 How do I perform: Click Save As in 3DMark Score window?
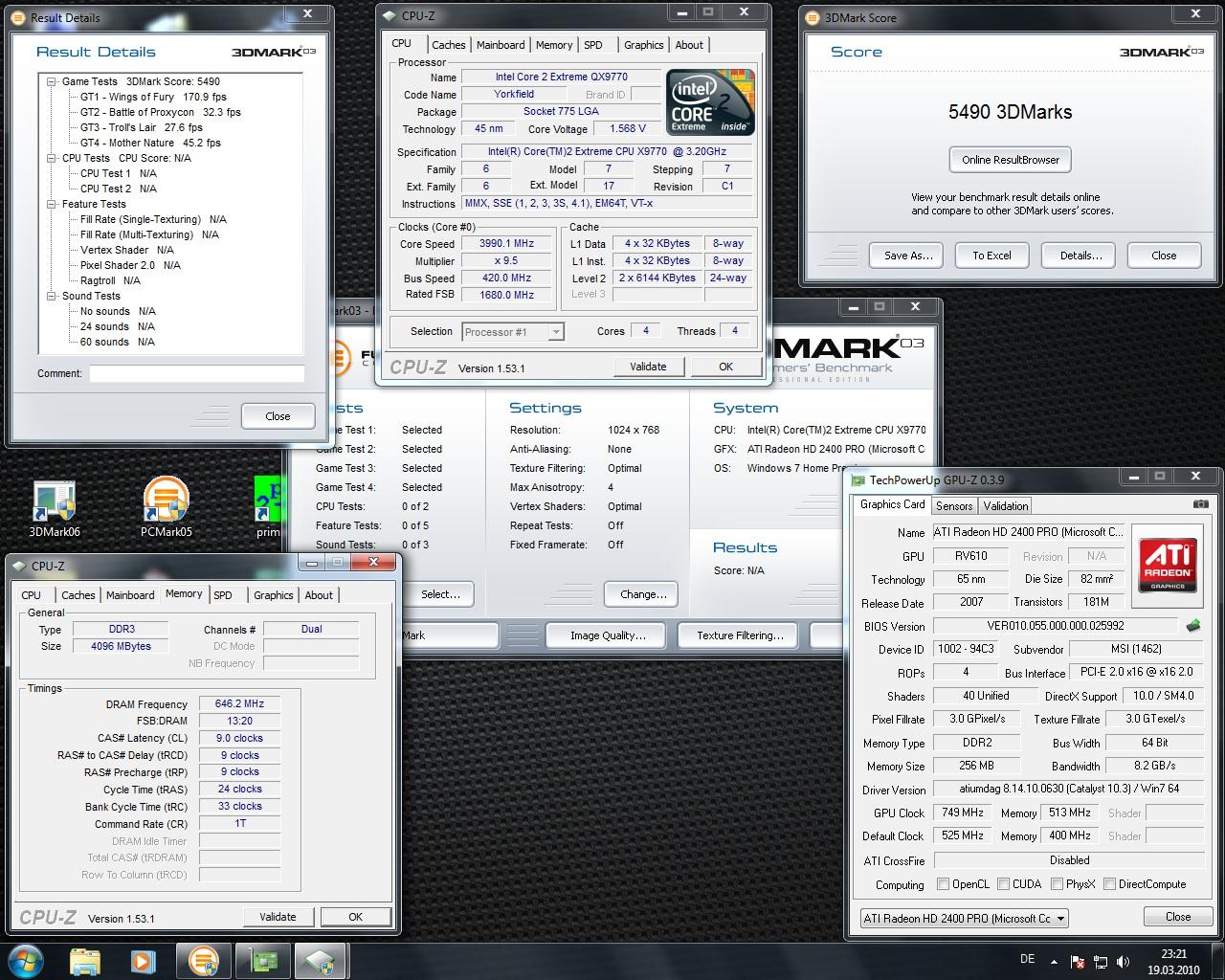(908, 256)
